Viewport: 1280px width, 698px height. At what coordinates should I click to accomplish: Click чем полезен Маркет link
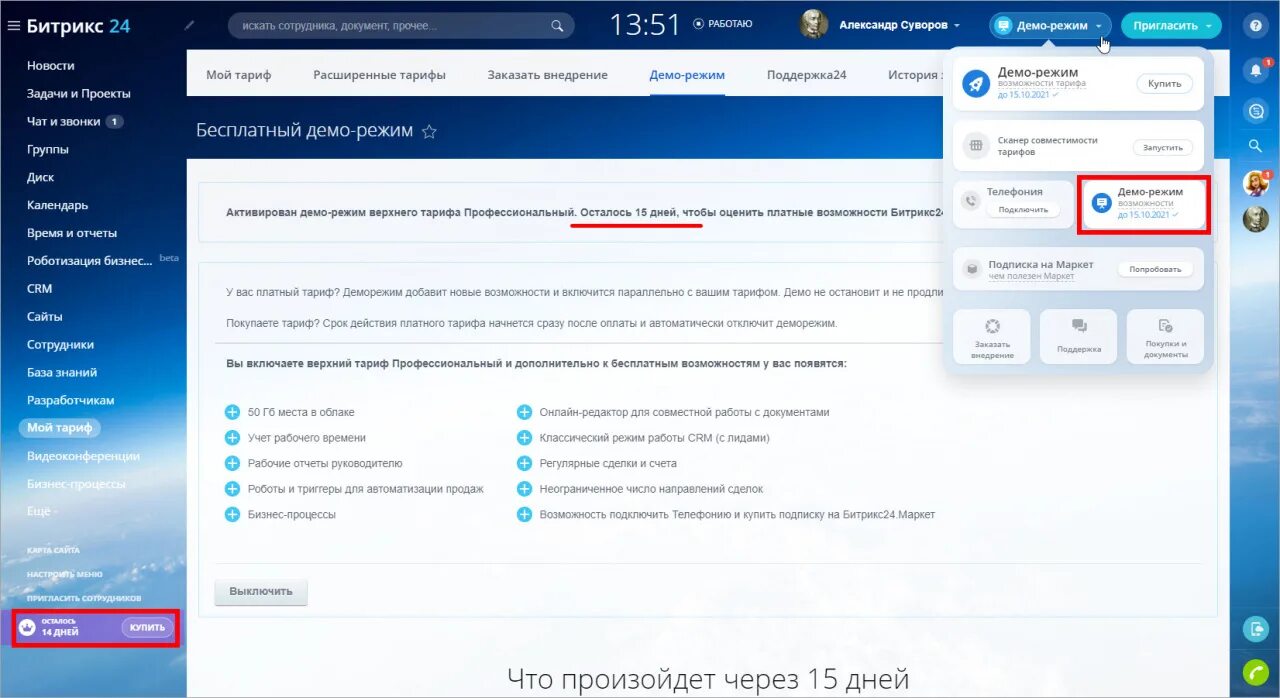(1031, 276)
